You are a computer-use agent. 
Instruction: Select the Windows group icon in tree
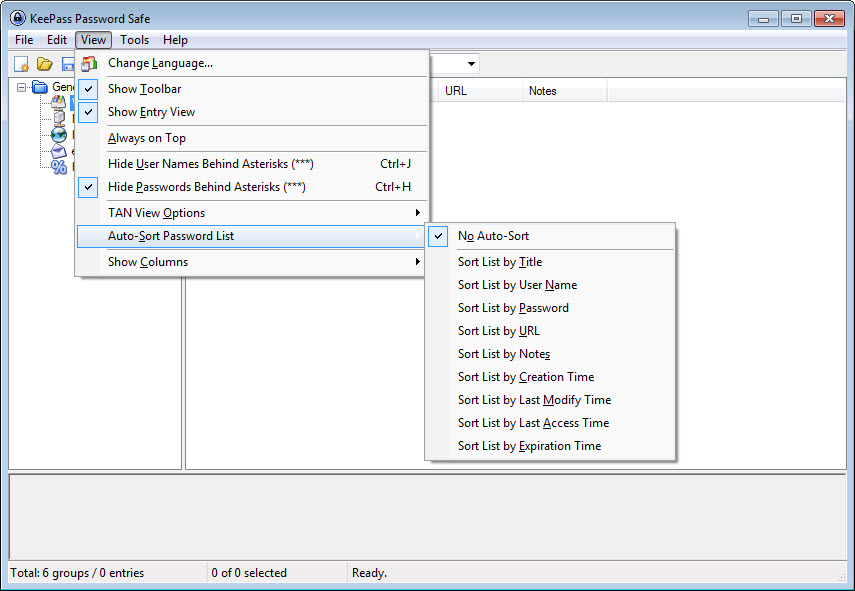pos(58,102)
